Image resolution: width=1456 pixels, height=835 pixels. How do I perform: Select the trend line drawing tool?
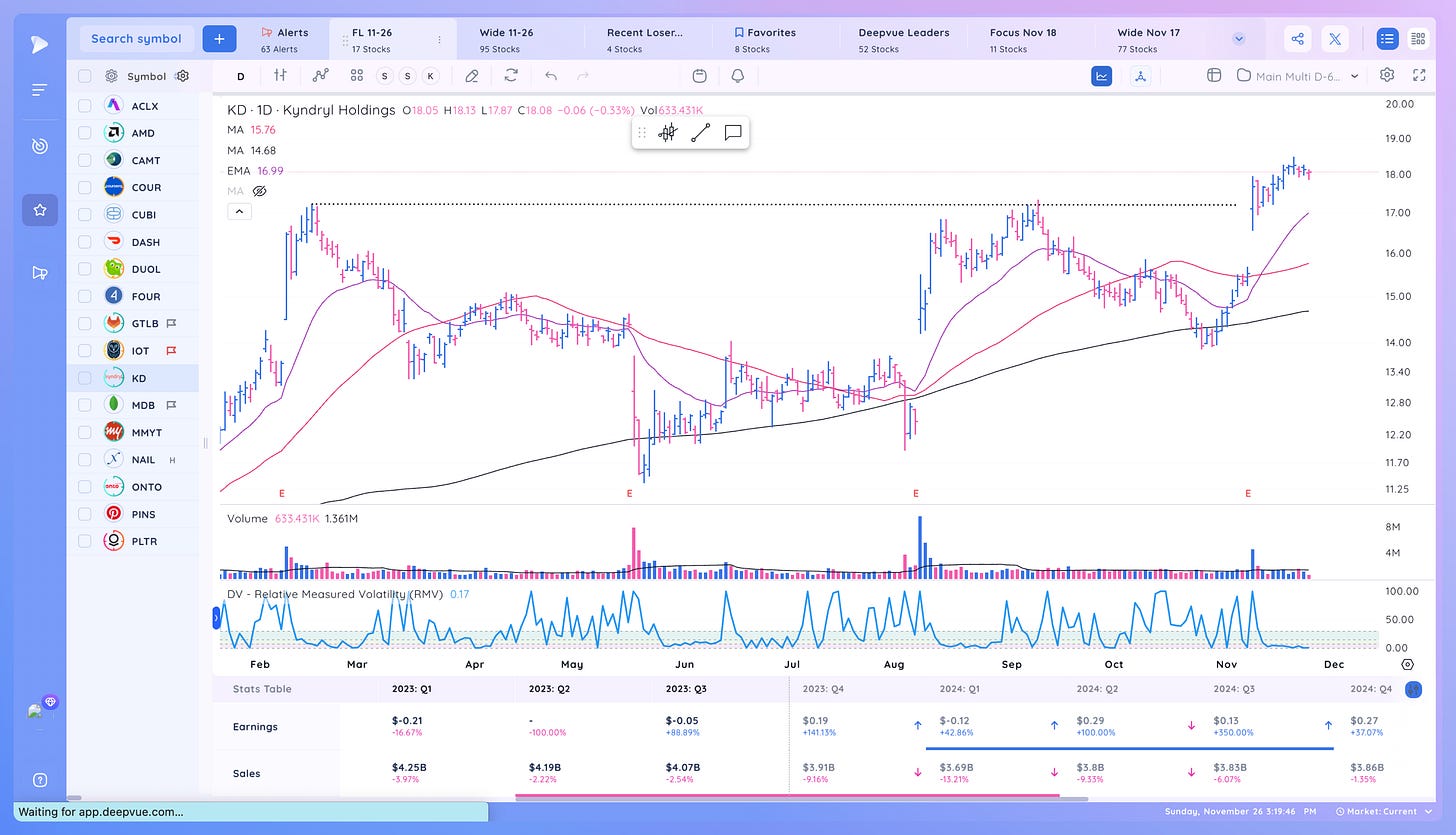click(700, 132)
